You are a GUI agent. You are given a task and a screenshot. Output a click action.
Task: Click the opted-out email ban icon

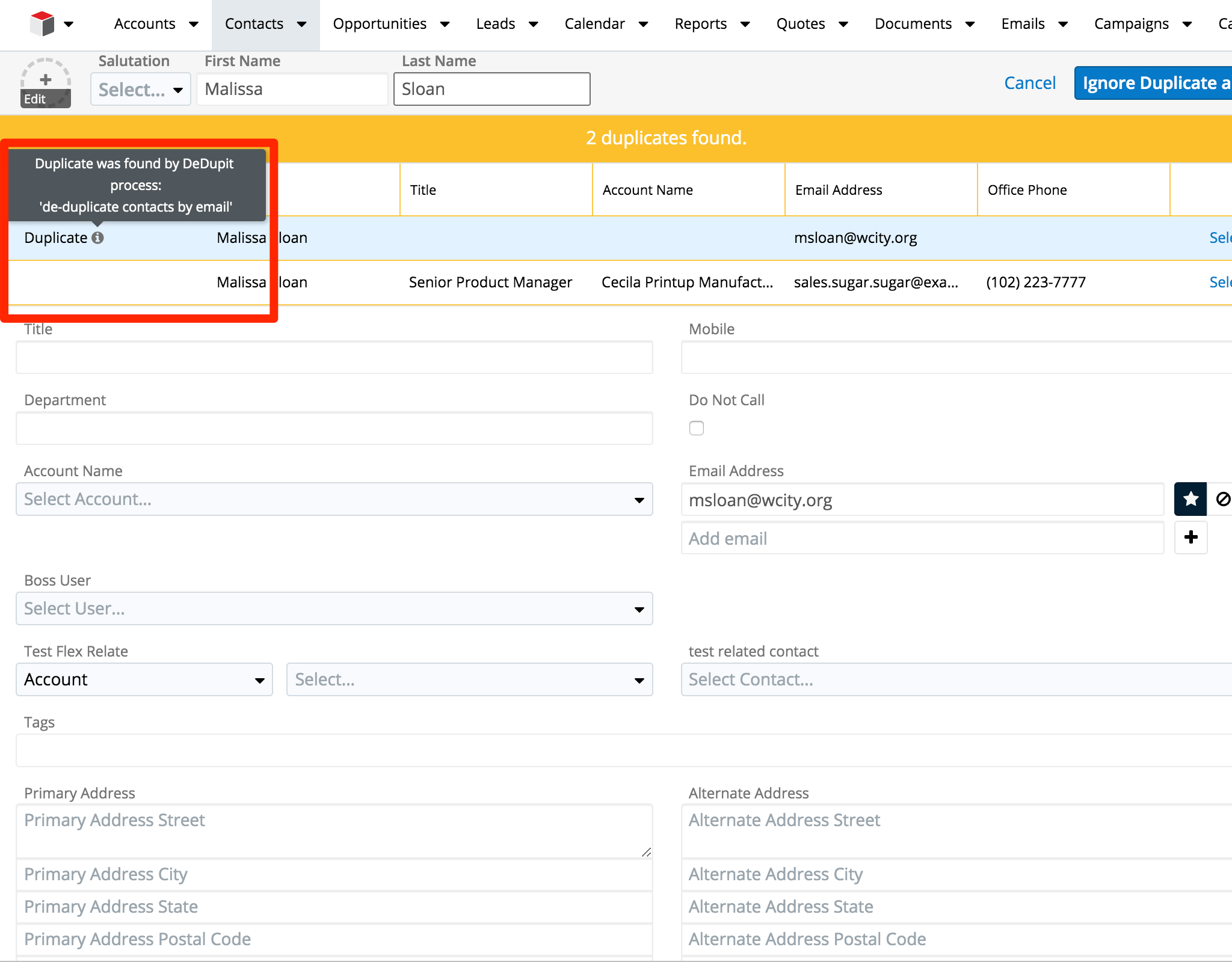(x=1222, y=499)
